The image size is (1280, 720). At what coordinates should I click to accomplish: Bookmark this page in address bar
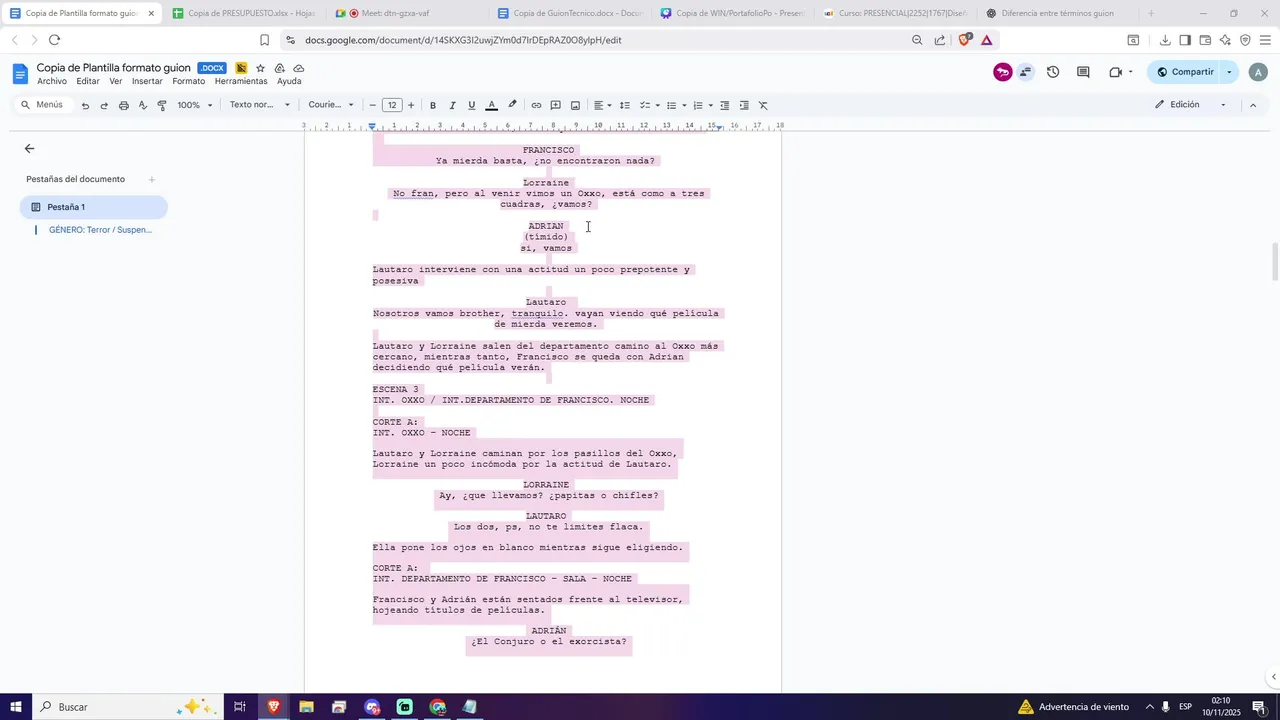[x=264, y=40]
